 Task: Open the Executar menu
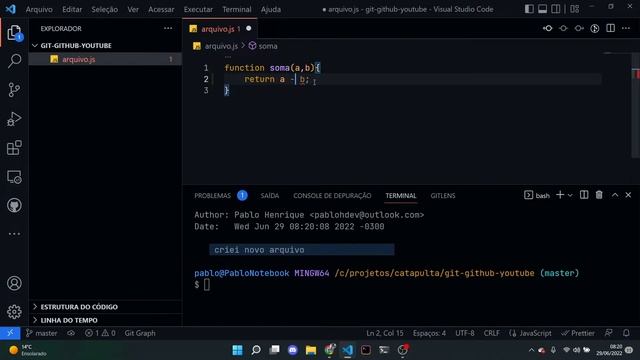(x=198, y=9)
